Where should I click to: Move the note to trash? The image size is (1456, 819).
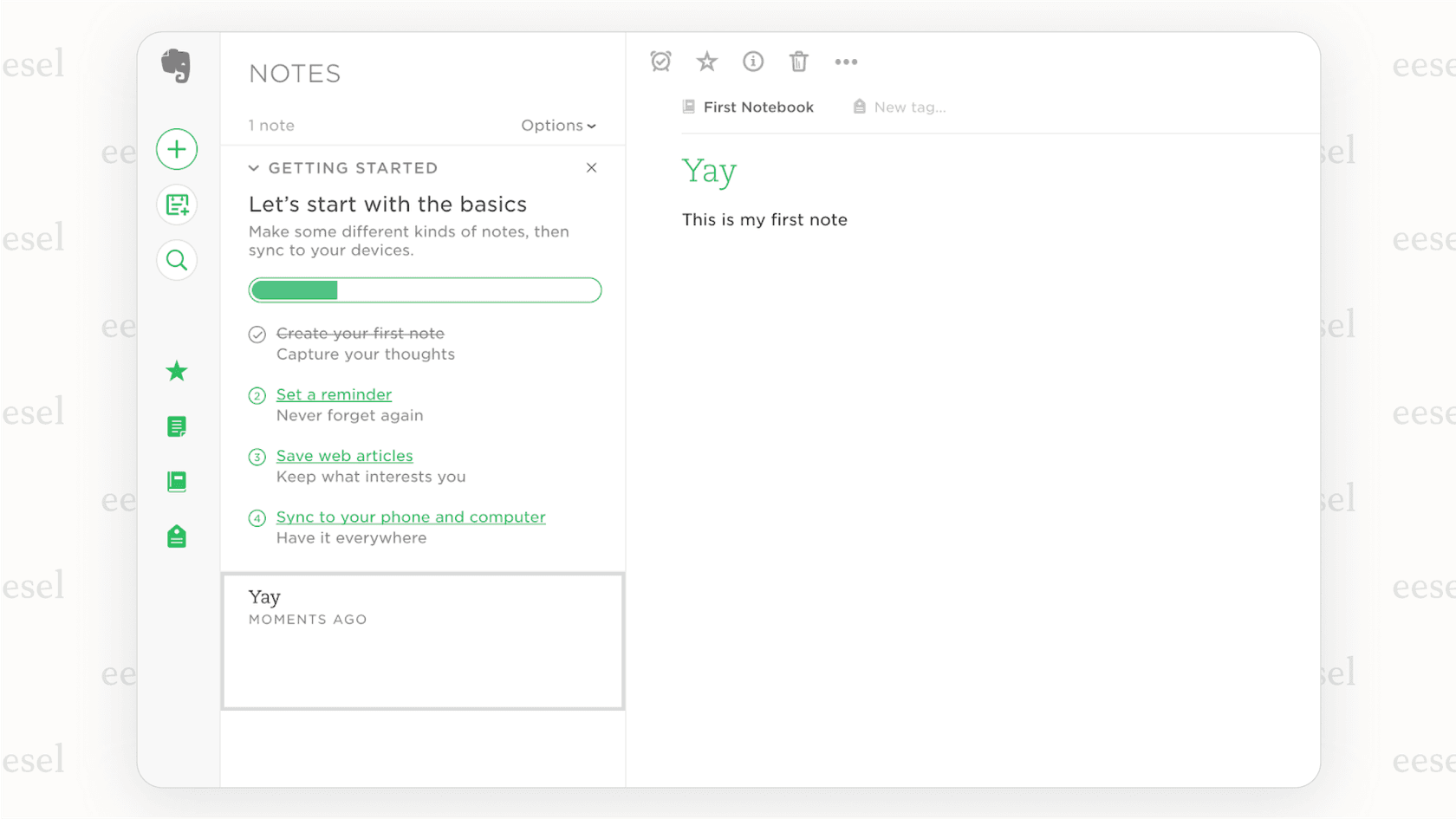798,62
